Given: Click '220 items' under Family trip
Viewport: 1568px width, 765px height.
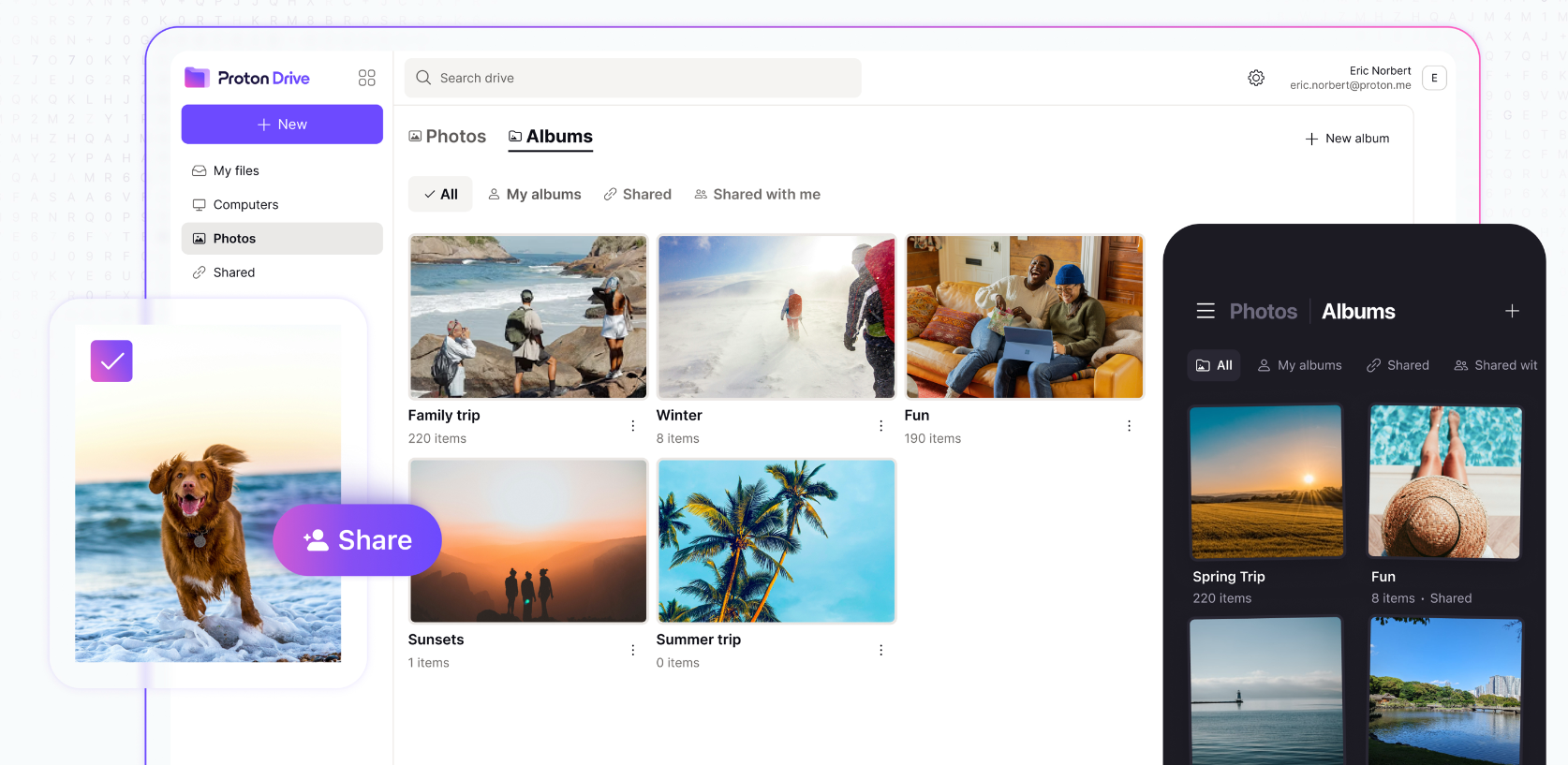Looking at the screenshot, I should tap(437, 438).
